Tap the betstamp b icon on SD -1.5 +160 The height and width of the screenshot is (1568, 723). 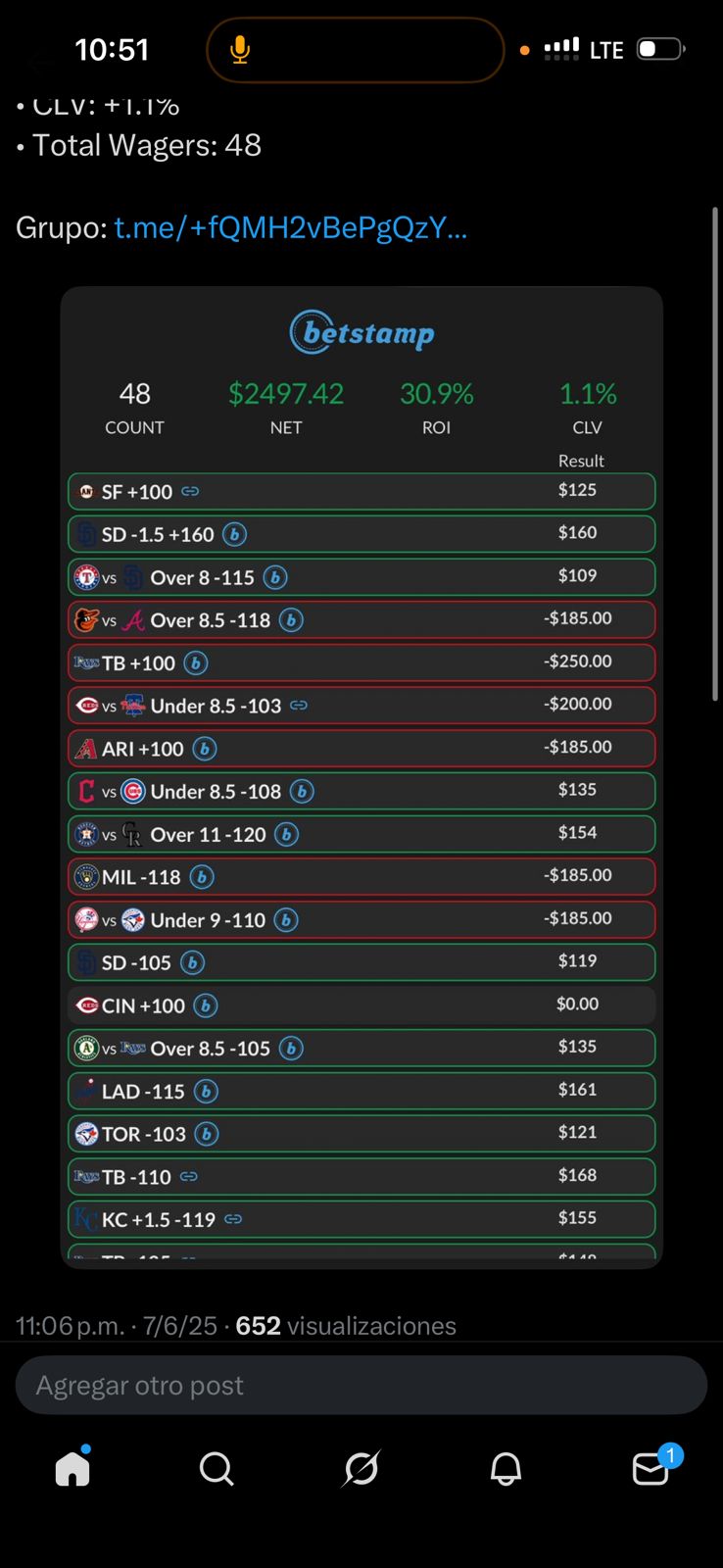tap(233, 534)
